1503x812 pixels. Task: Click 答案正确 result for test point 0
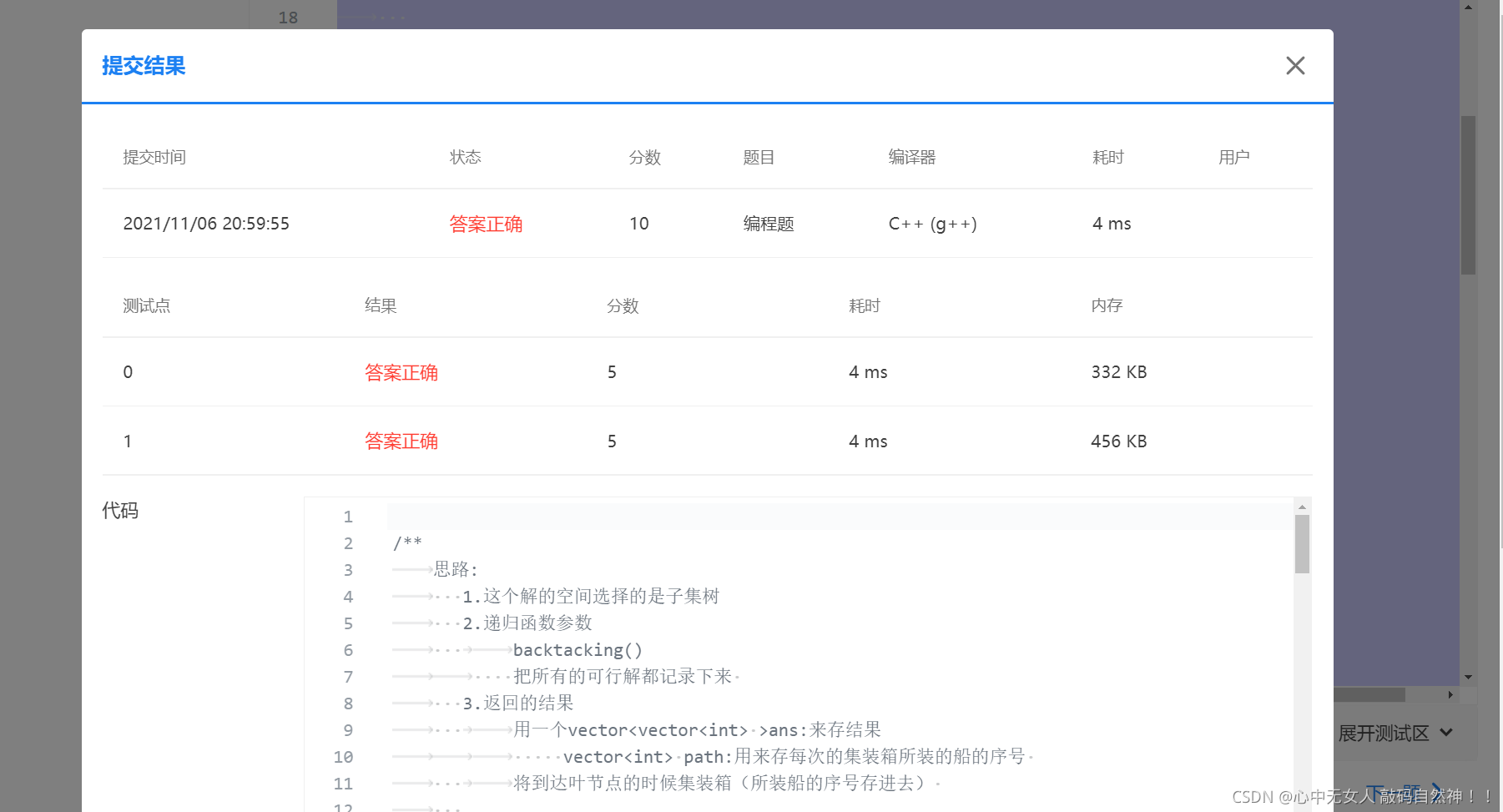[401, 372]
